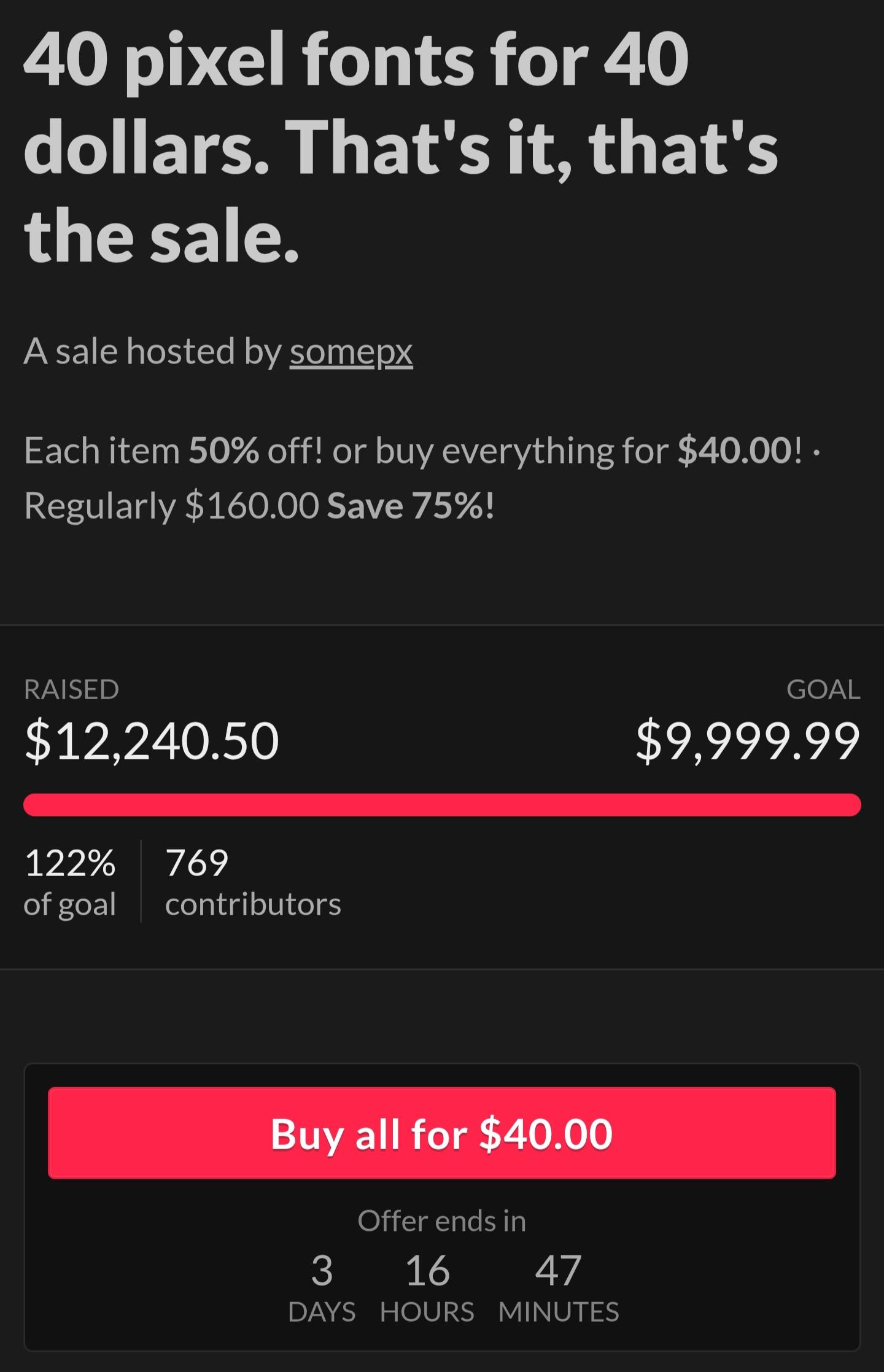The width and height of the screenshot is (884, 1372).
Task: Click the Save 75%! text
Action: tap(410, 507)
